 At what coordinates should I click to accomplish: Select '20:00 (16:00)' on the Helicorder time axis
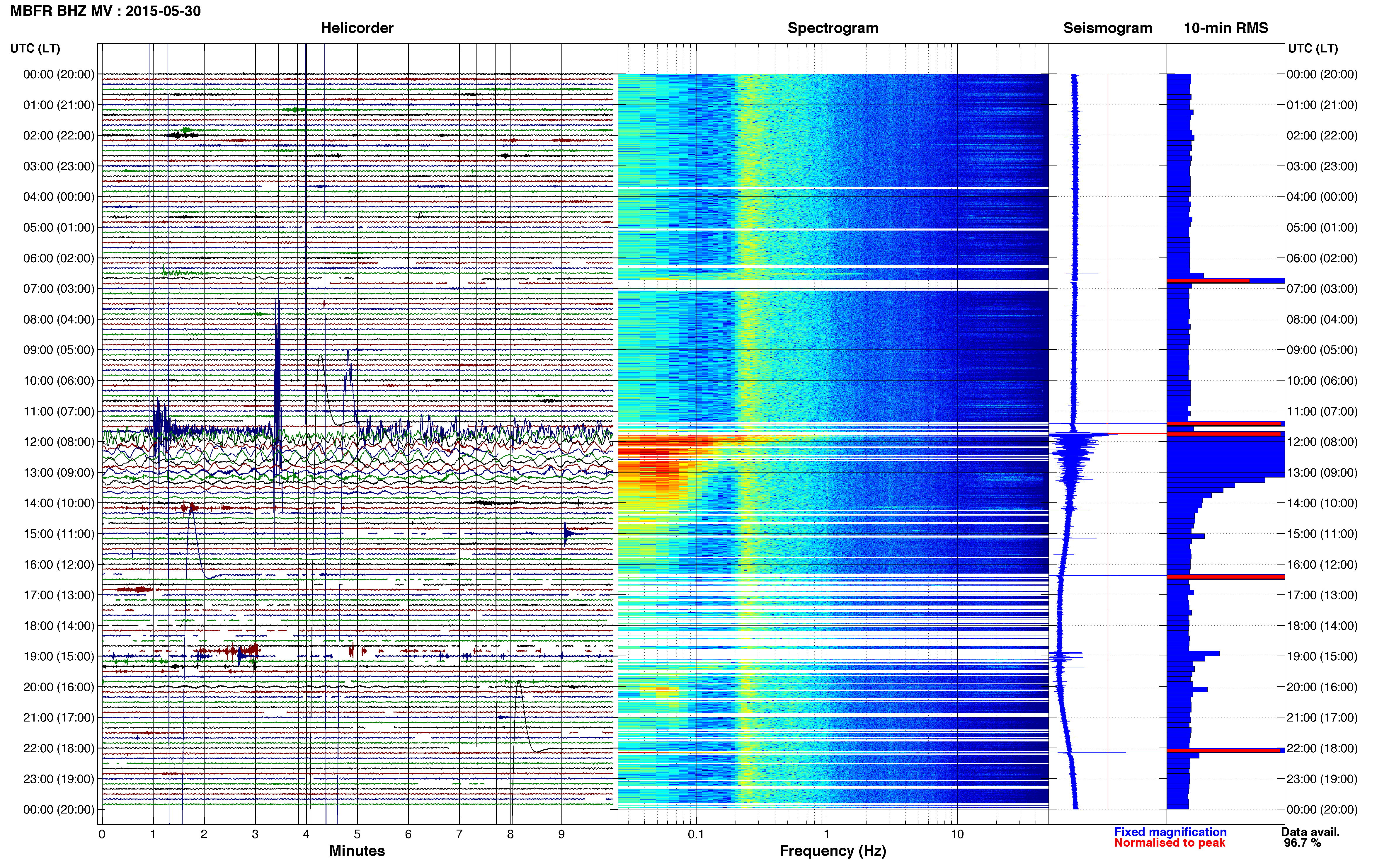pyautogui.click(x=59, y=687)
